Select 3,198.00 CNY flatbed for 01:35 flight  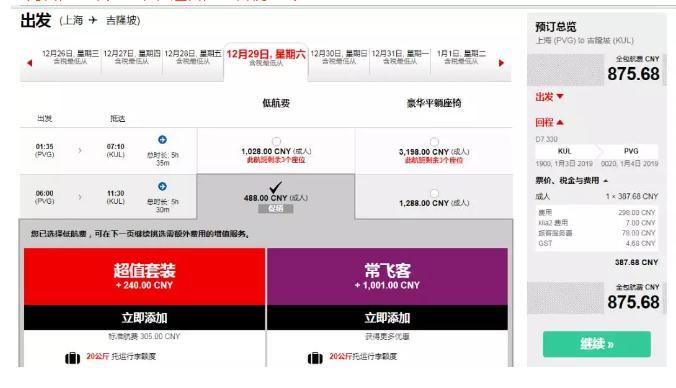(434, 141)
